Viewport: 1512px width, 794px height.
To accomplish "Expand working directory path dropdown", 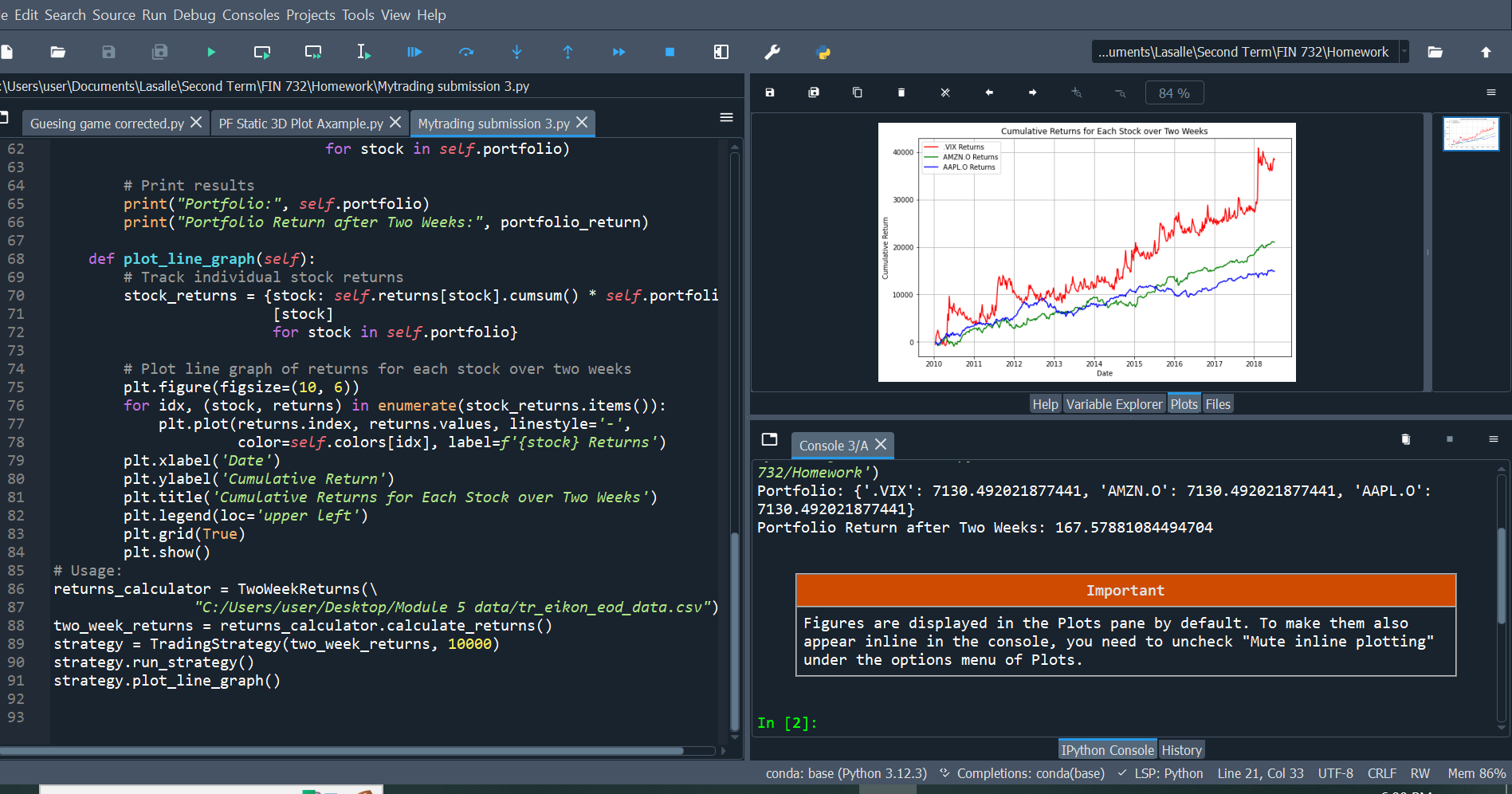I will [x=1404, y=52].
